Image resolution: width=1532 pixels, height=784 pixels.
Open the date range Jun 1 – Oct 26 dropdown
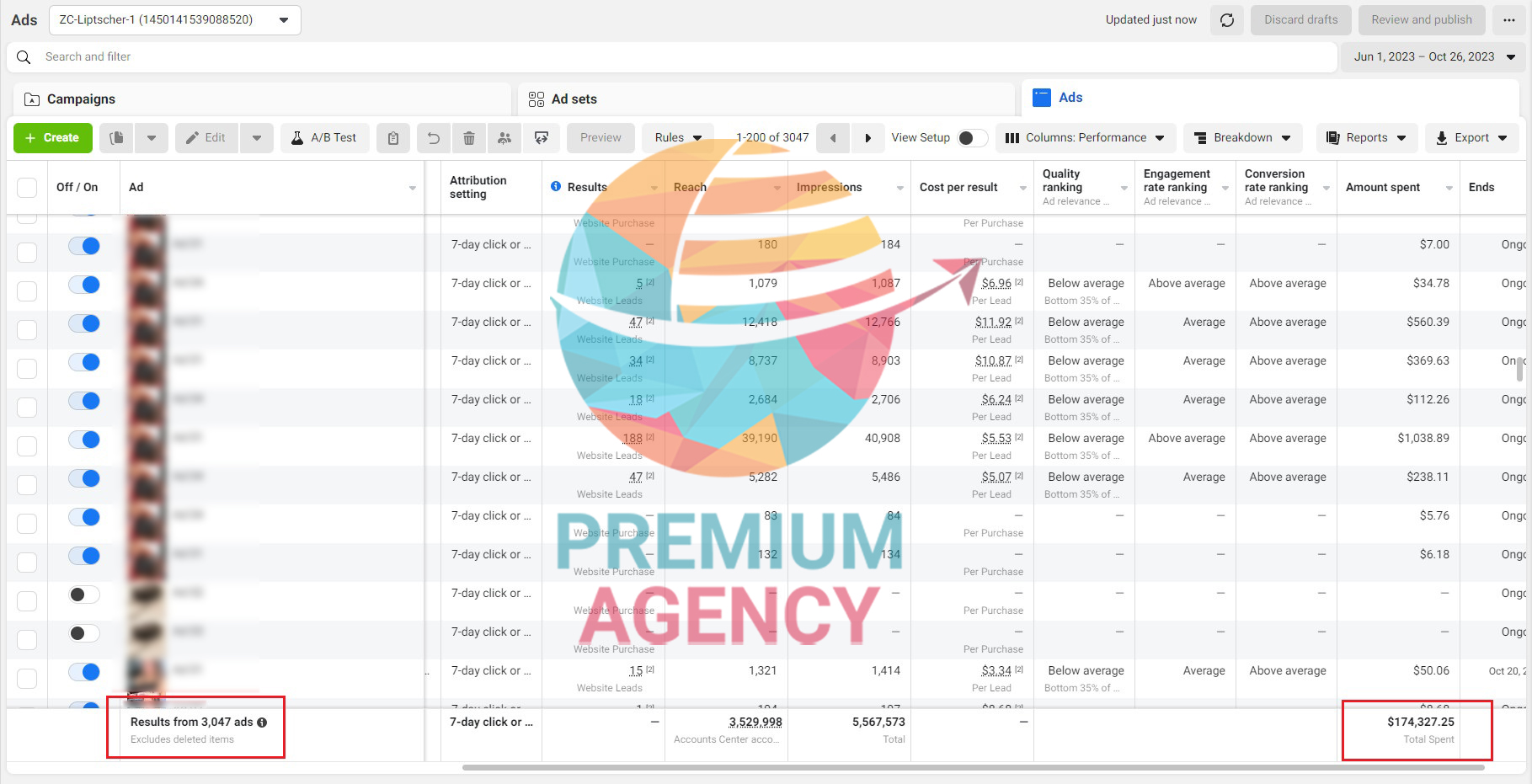(1433, 57)
